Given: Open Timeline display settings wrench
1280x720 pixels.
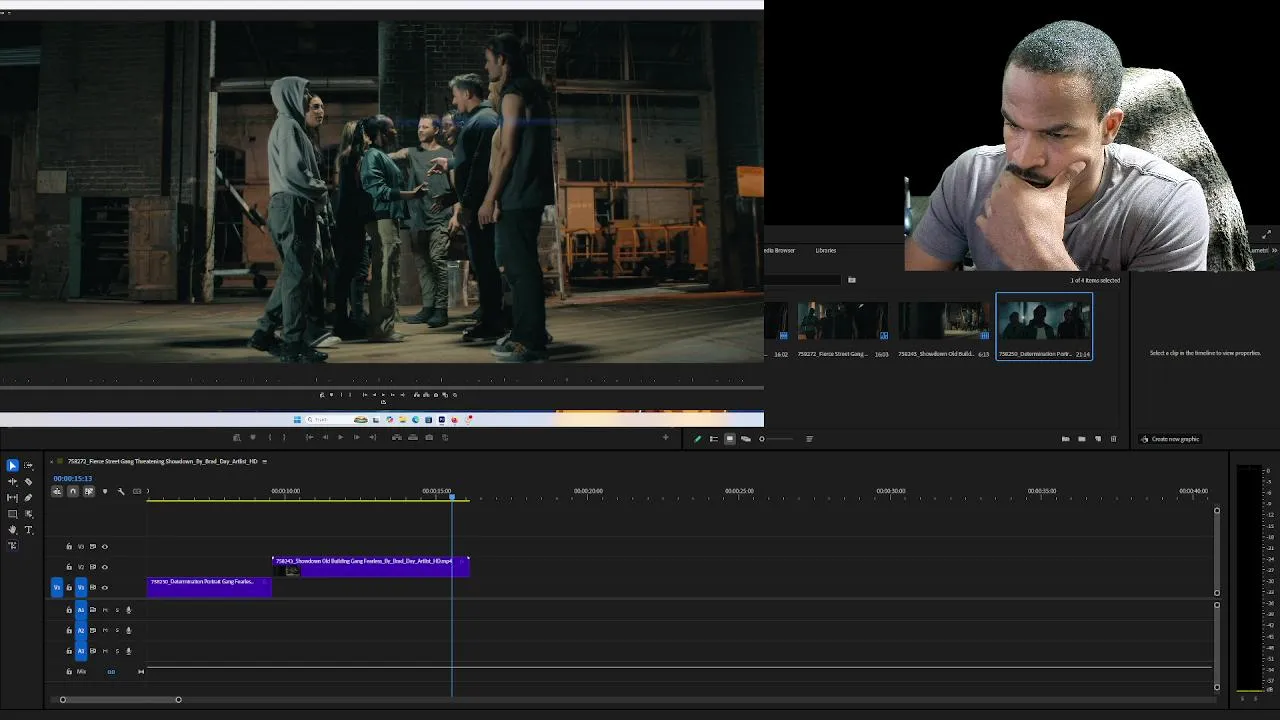Looking at the screenshot, I should click(x=121, y=491).
